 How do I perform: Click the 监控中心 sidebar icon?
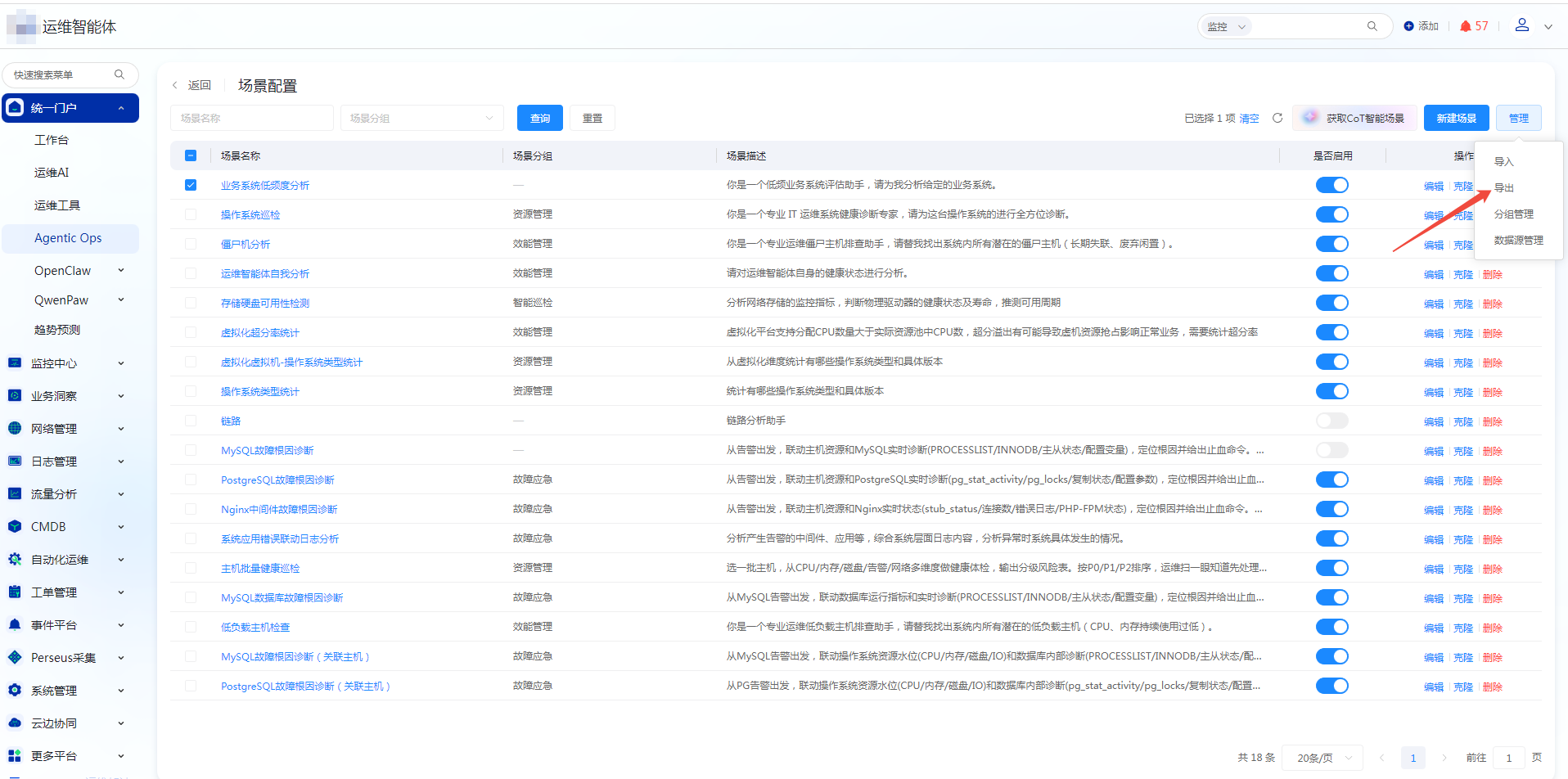[15, 362]
